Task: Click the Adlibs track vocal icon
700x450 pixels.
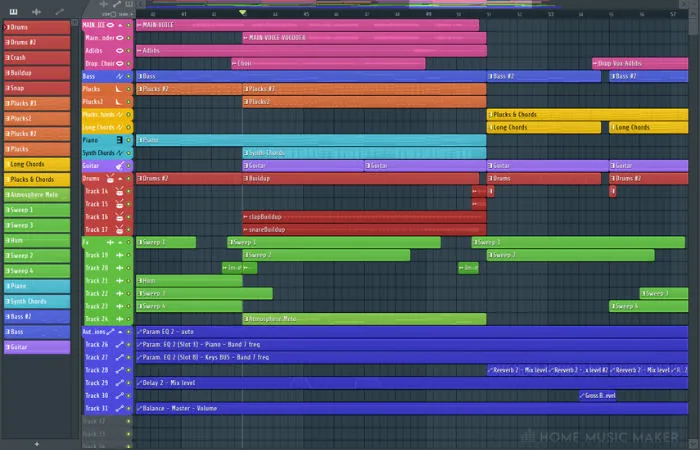Action: point(120,51)
